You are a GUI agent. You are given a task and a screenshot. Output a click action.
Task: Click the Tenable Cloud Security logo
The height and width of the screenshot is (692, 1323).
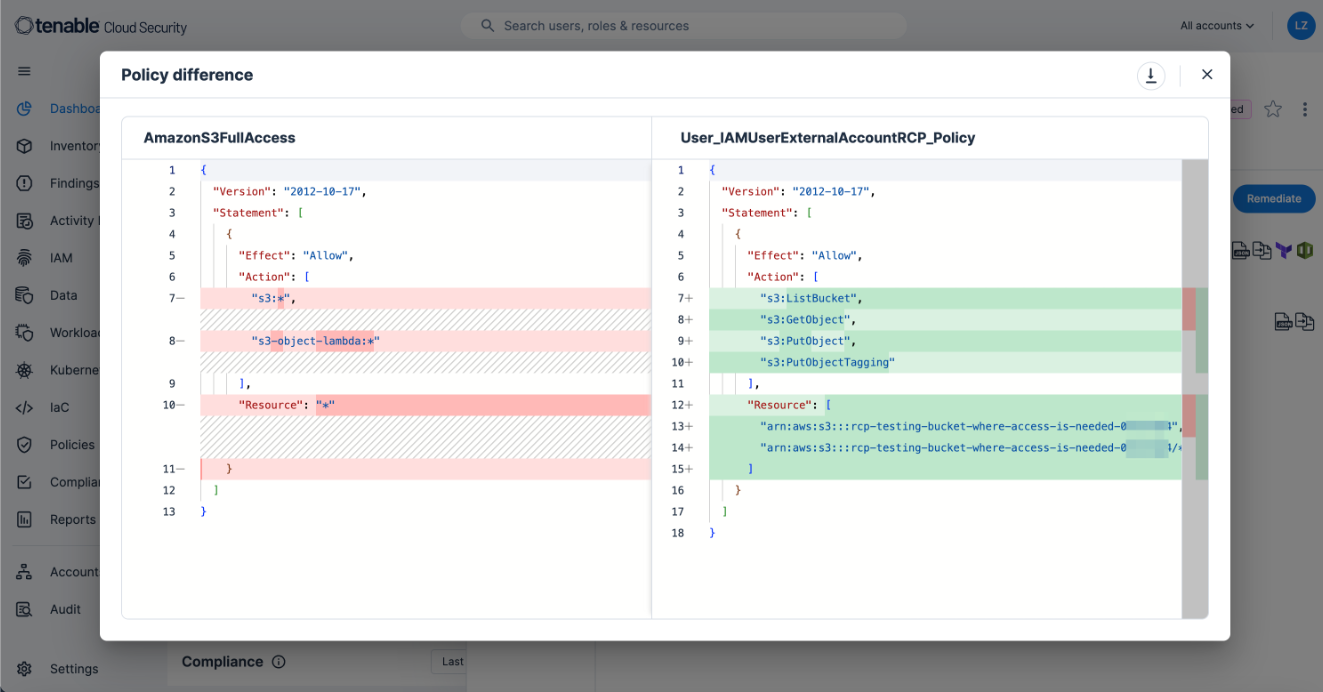point(101,26)
